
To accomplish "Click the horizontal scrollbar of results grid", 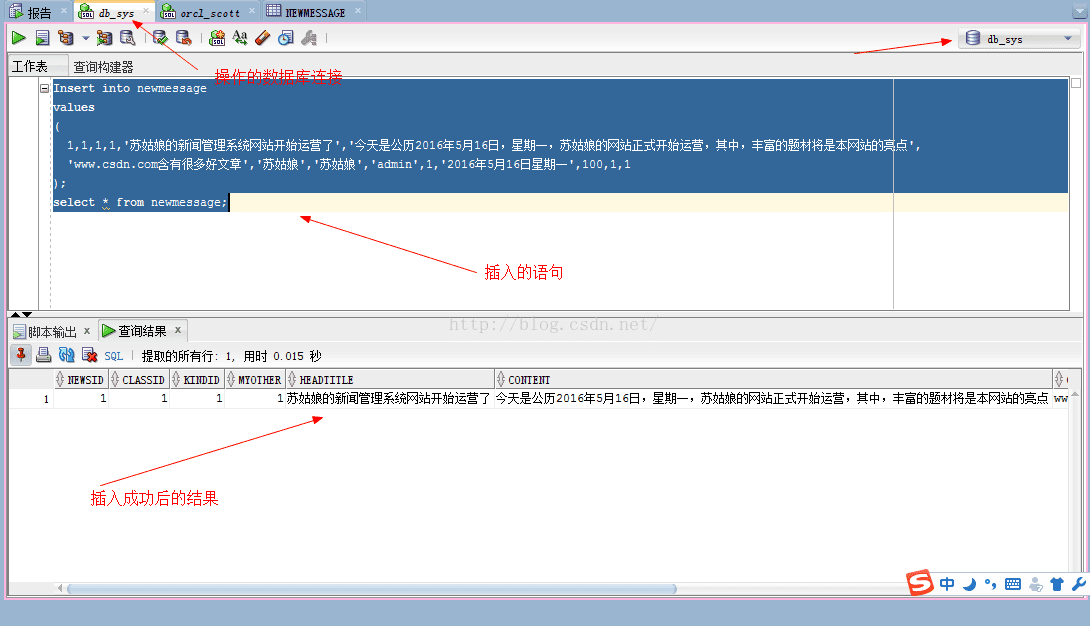I will 372,588.
